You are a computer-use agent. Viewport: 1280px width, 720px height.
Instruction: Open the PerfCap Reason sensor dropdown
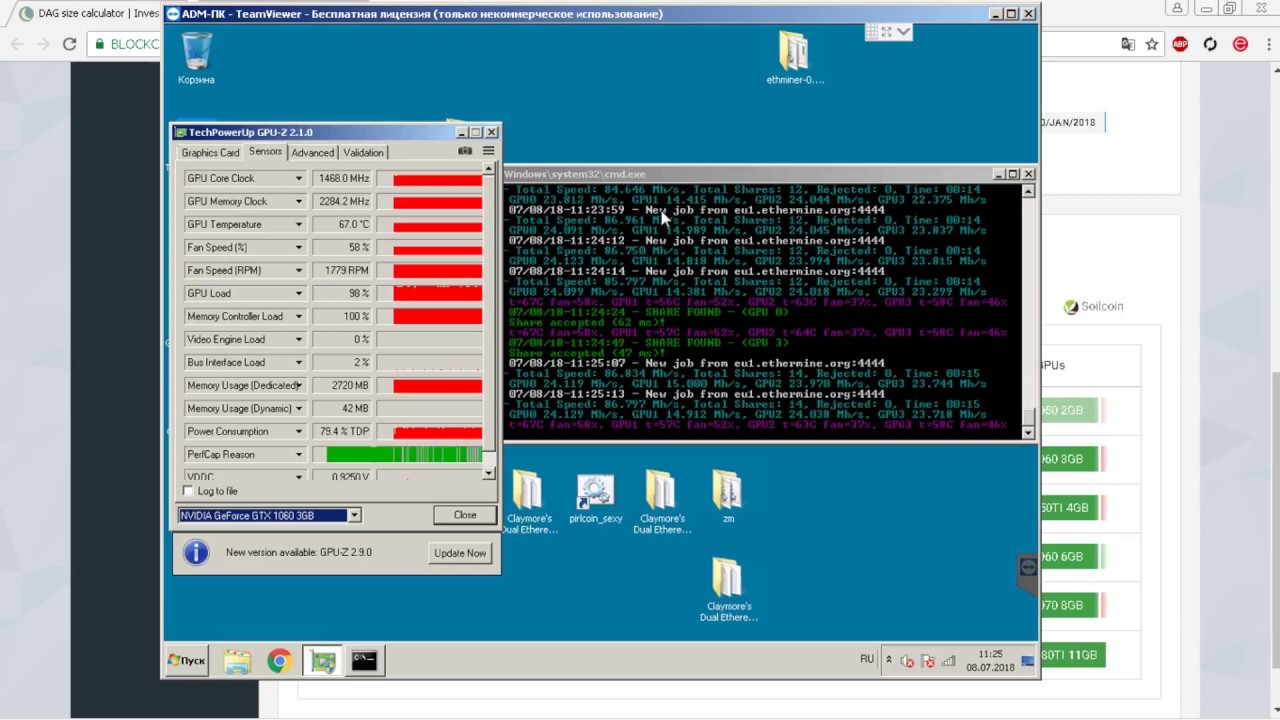(x=298, y=454)
